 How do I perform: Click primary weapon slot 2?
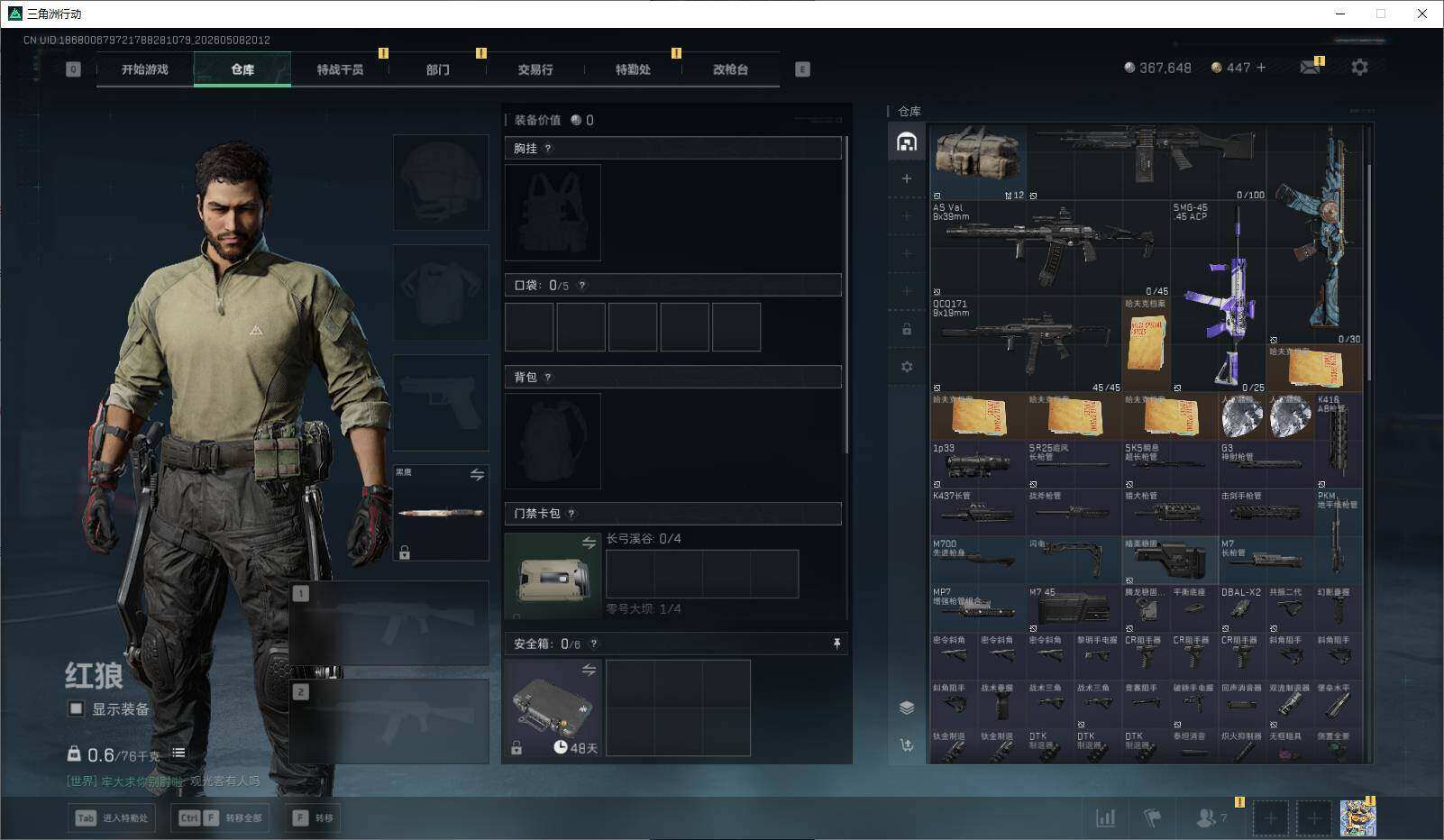[389, 721]
